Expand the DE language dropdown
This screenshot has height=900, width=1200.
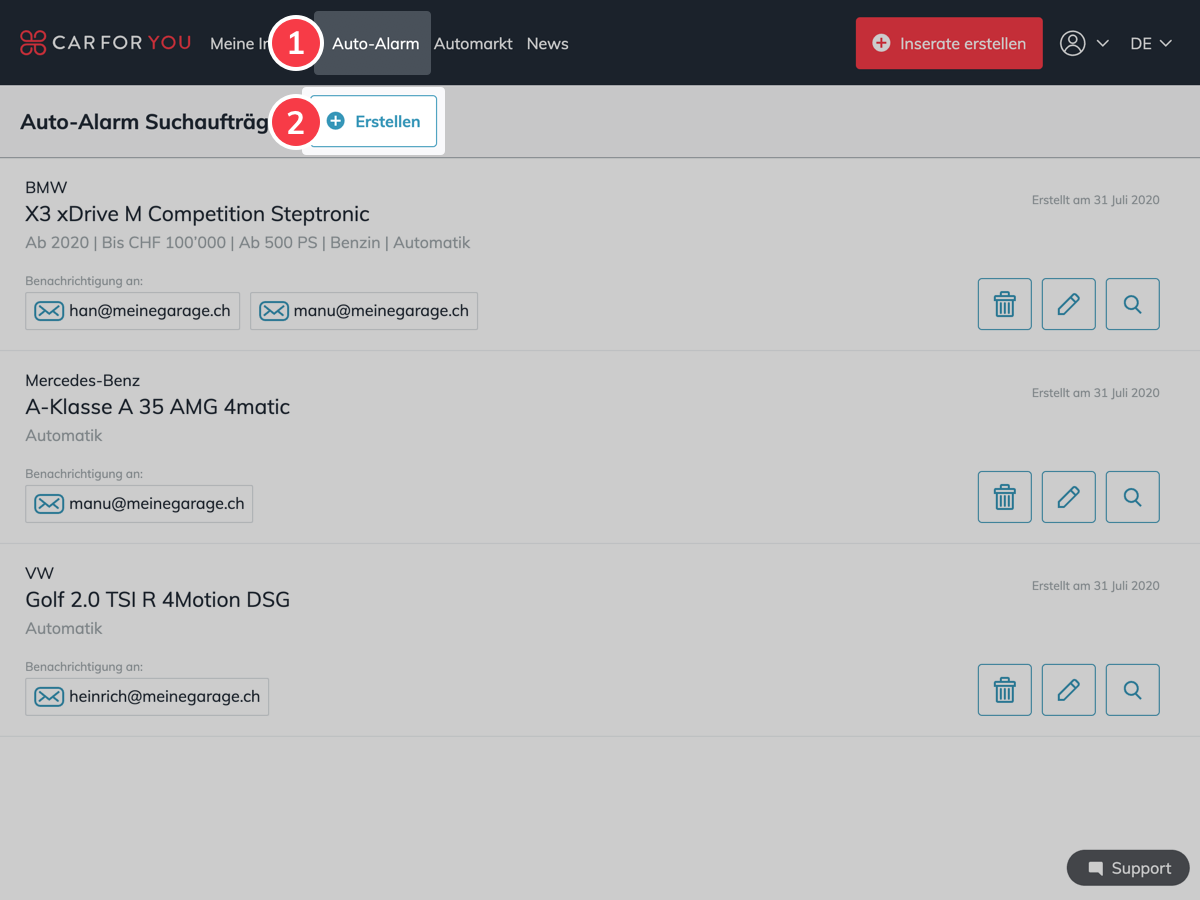1151,44
